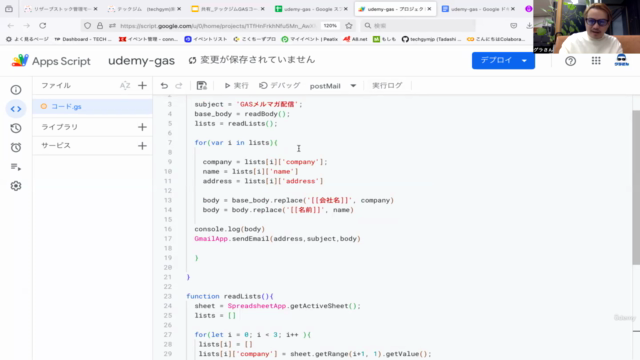Switch to udemy-gas Google ドキュメント tab
Viewport: 640px width, 360px height.
tap(478, 9)
